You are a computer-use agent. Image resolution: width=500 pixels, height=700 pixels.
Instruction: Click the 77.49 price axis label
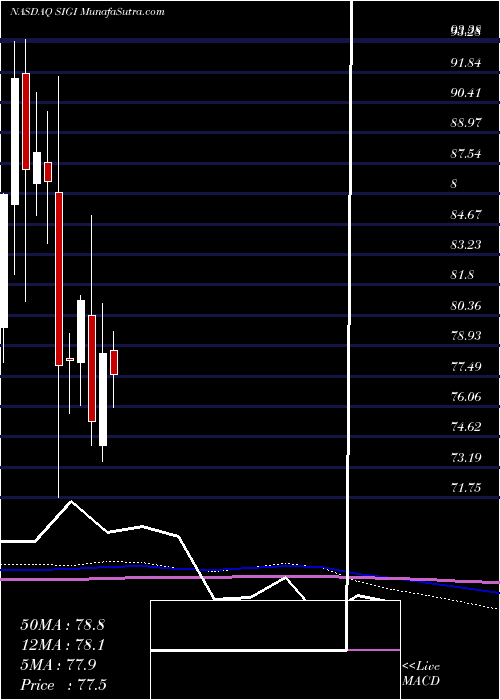(466, 367)
